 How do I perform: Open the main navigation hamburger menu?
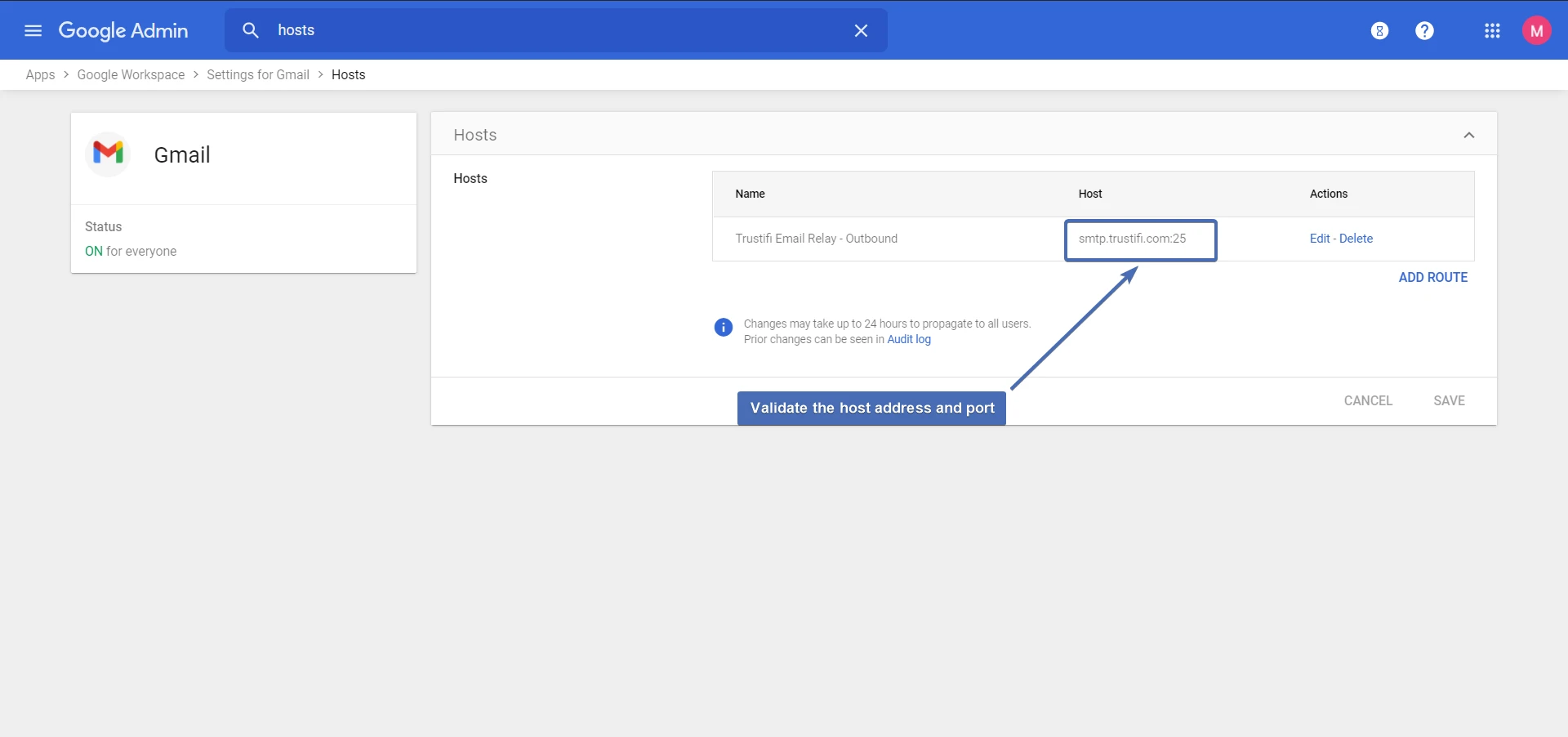[x=33, y=30]
